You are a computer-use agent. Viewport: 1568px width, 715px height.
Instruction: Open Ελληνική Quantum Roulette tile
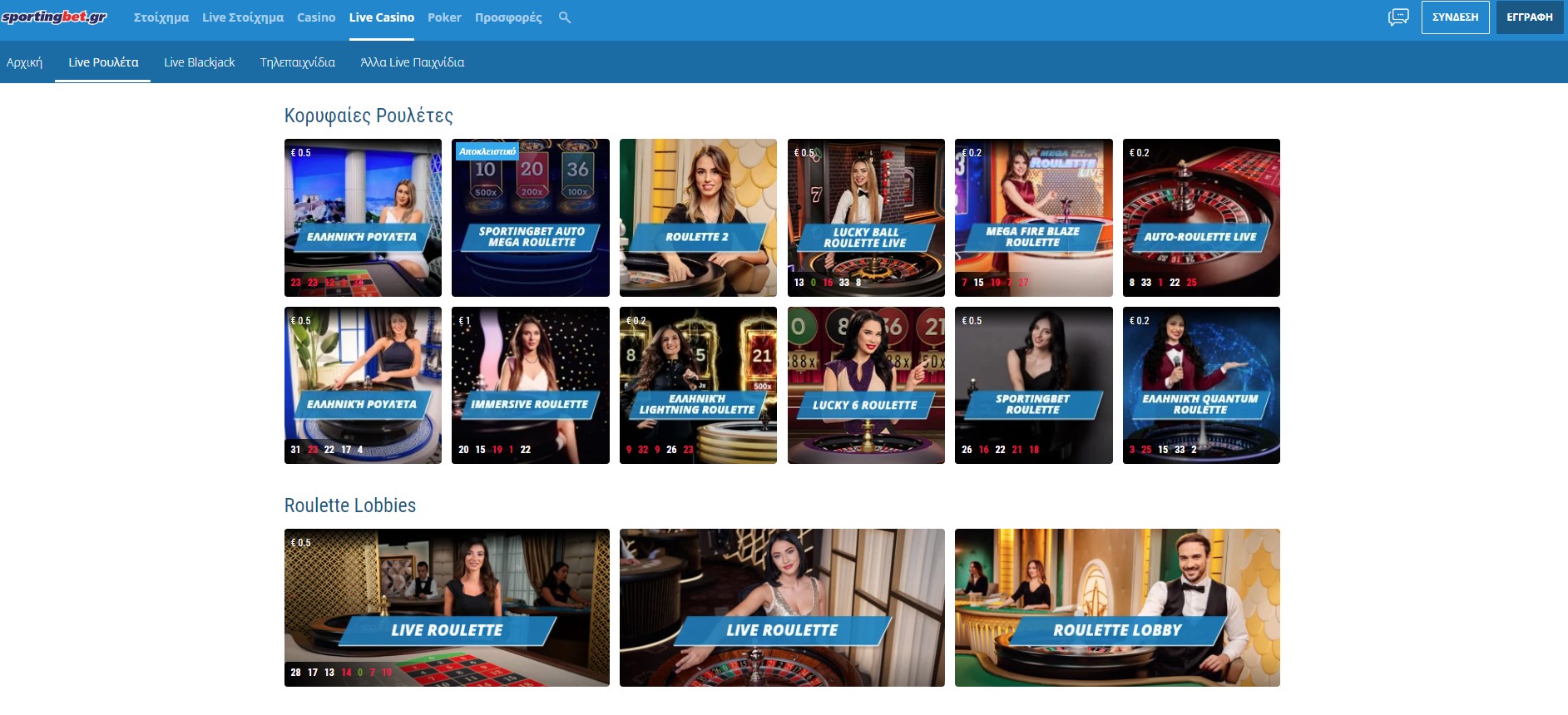(x=1201, y=385)
